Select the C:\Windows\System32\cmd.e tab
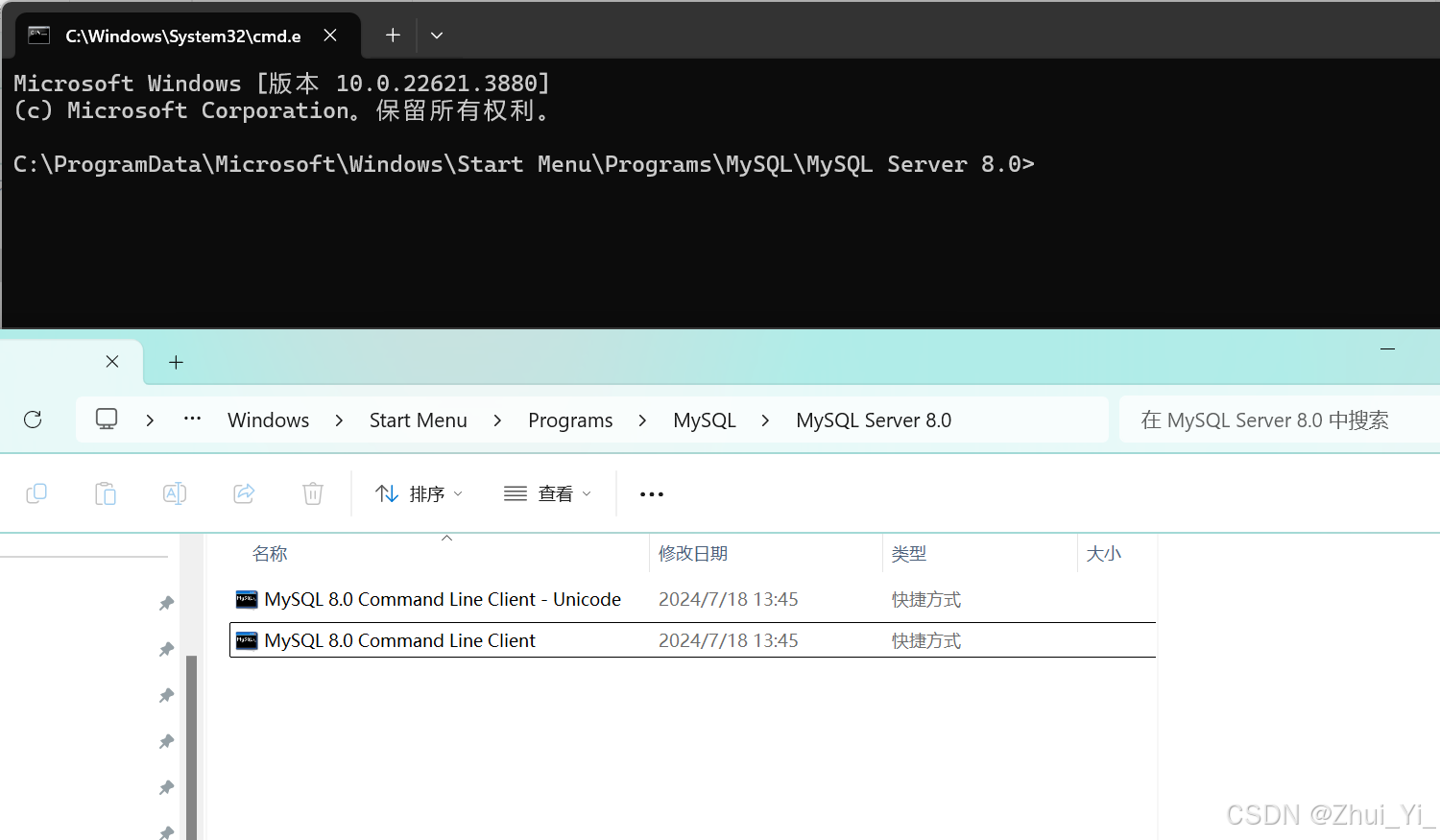This screenshot has height=840, width=1440. click(x=188, y=36)
